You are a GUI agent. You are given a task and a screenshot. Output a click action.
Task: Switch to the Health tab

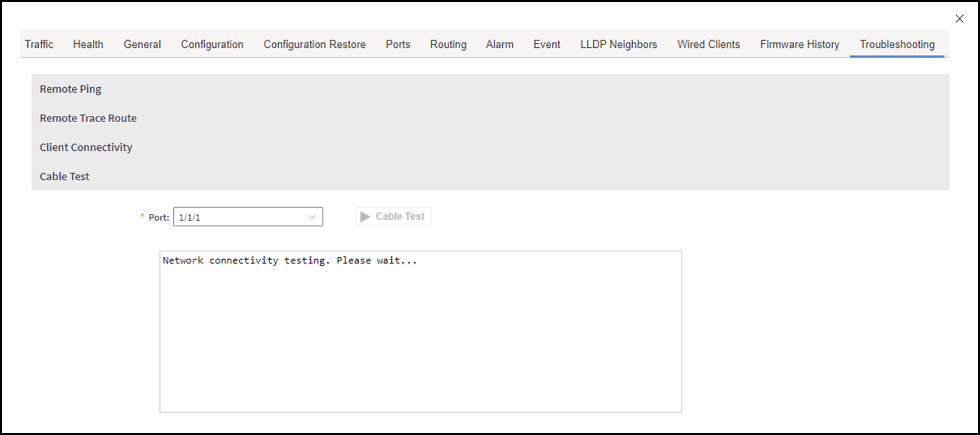point(88,44)
